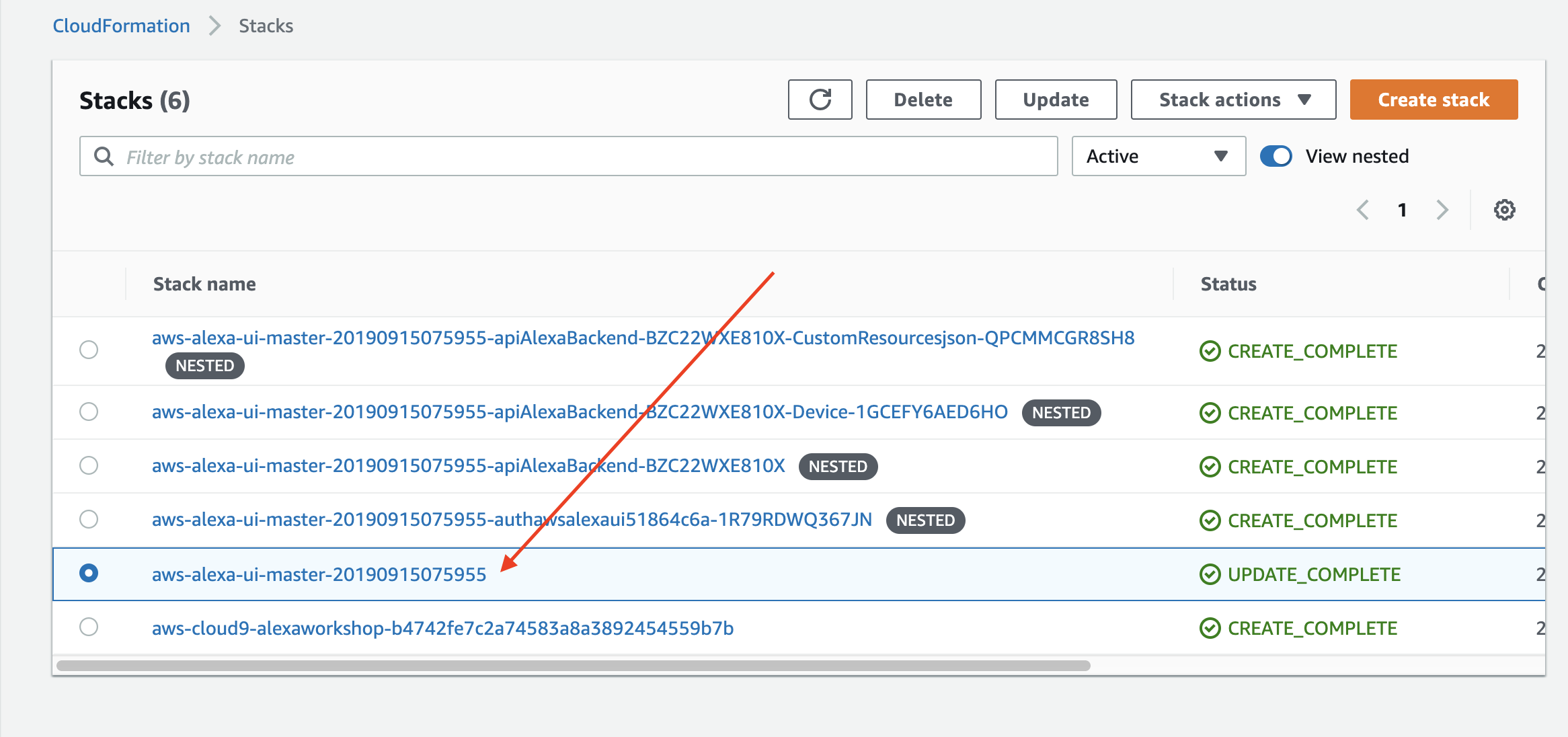Toggle the View nested switch
This screenshot has height=737, width=1568.
1276,156
